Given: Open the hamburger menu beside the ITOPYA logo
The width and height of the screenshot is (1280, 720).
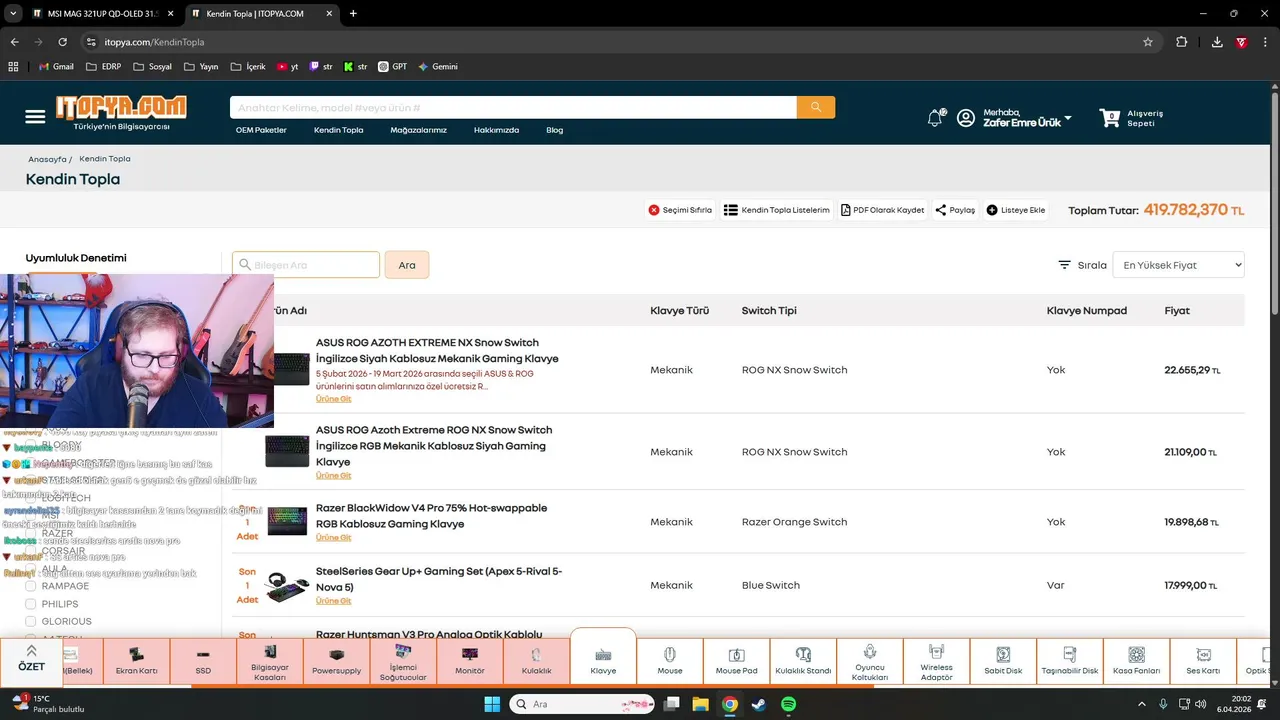Looking at the screenshot, I should tap(35, 117).
